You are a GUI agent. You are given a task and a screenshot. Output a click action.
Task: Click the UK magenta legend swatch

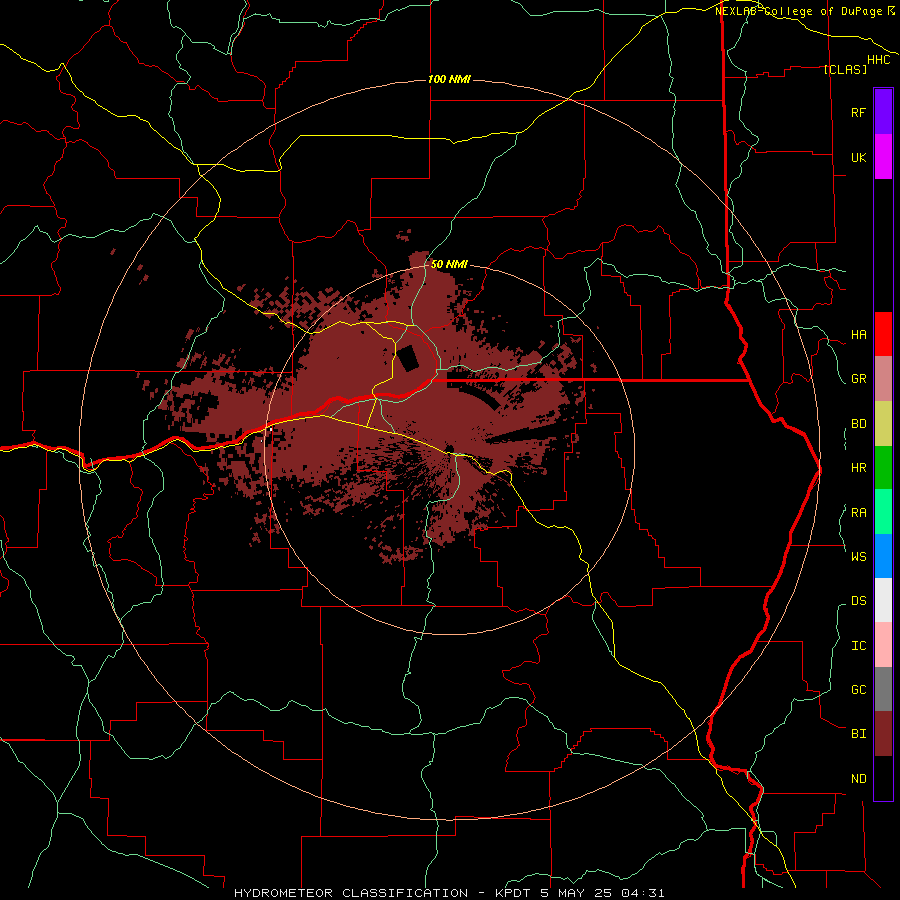click(x=883, y=157)
